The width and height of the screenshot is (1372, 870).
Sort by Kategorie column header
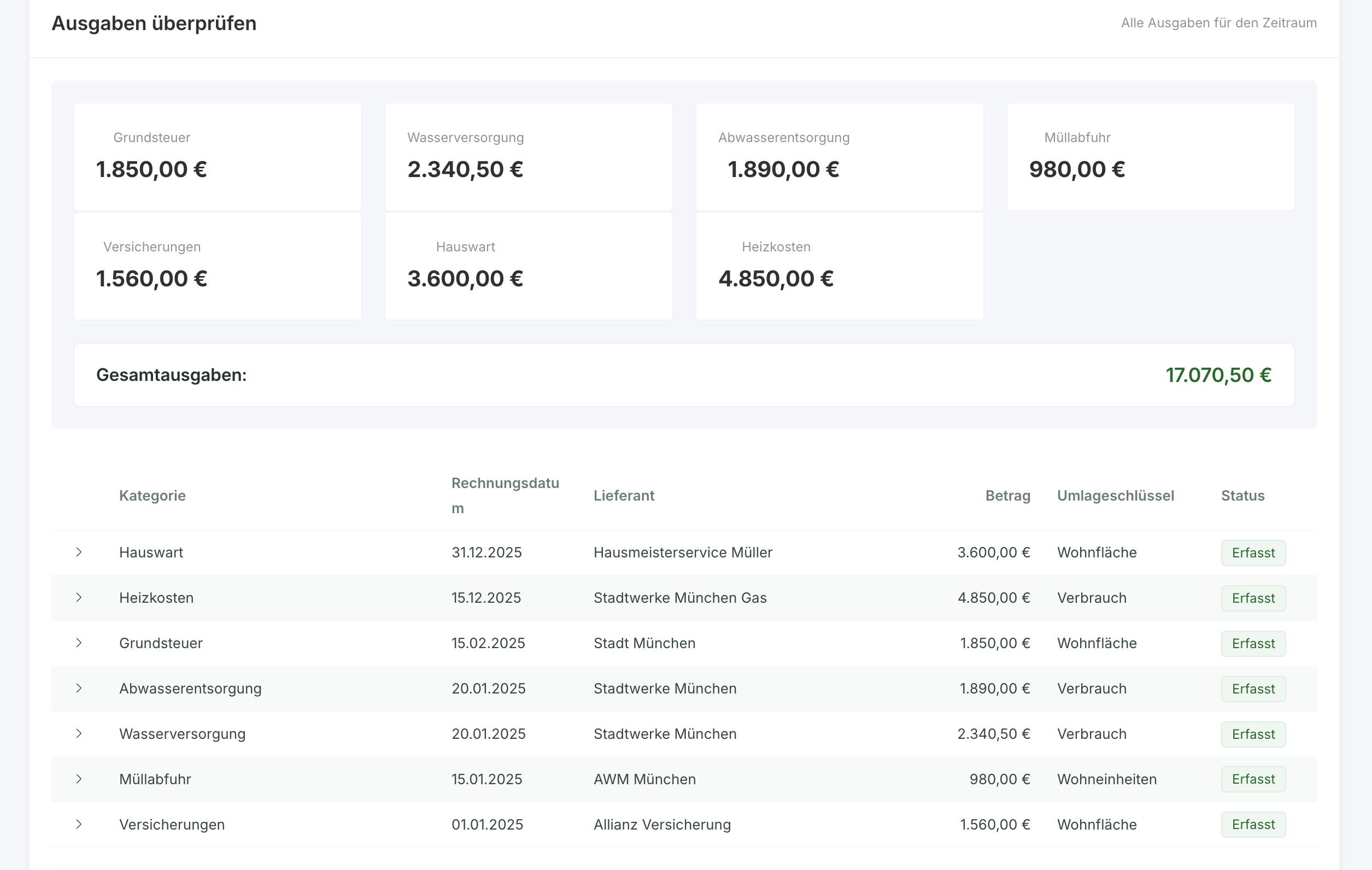152,495
